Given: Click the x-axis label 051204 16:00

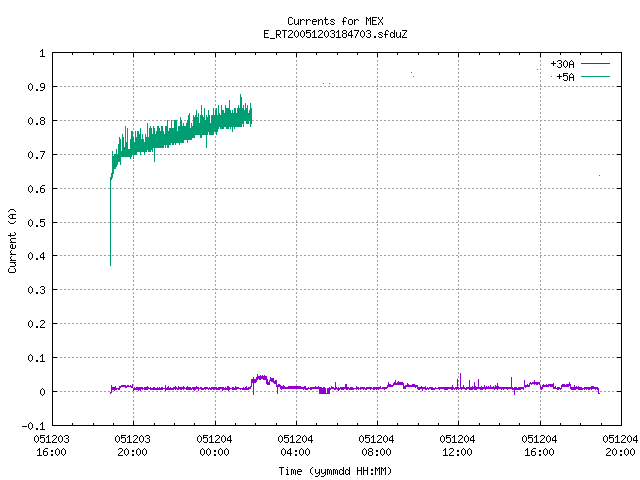Looking at the screenshot, I should pyautogui.click(x=539, y=446).
